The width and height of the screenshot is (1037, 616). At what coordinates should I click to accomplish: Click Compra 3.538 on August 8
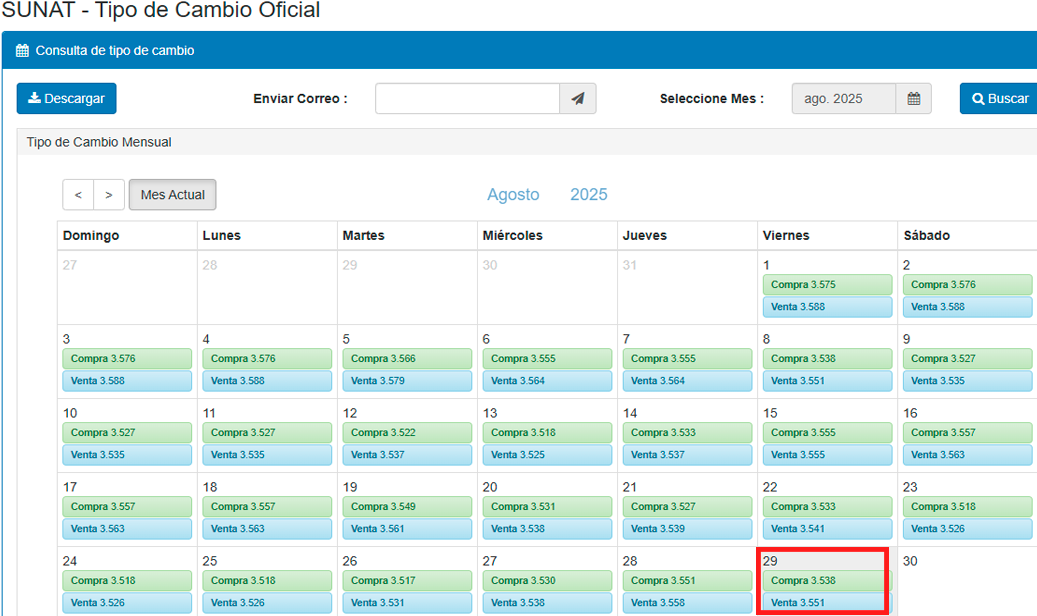coord(827,359)
